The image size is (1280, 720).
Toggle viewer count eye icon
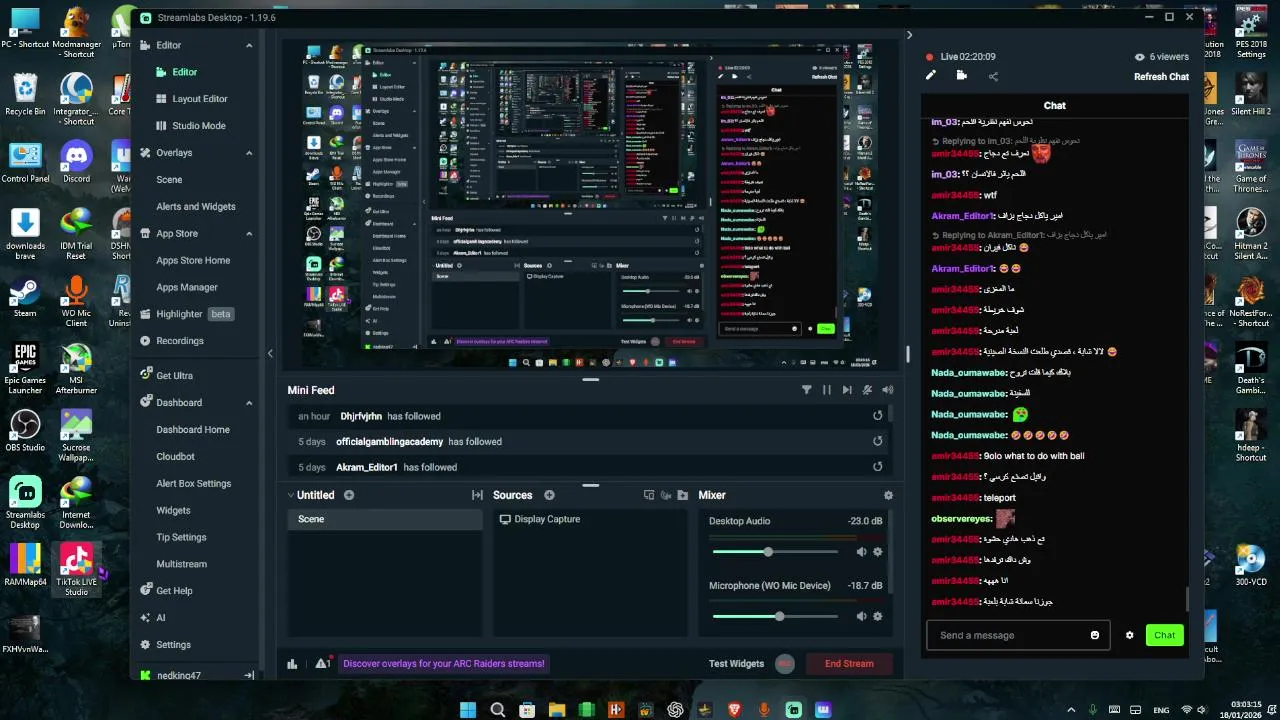1139,57
